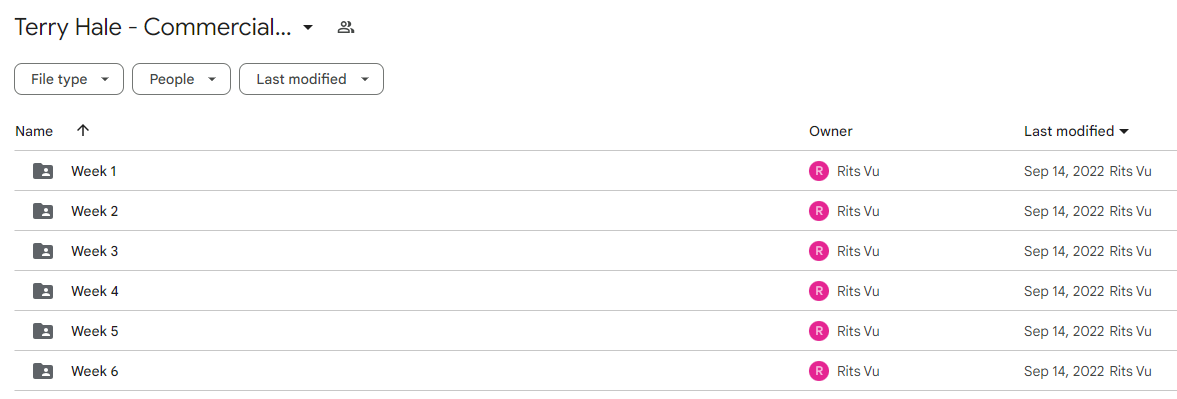Click the Week 2 shared folder icon
The width and height of the screenshot is (1177, 399).
click(44, 212)
